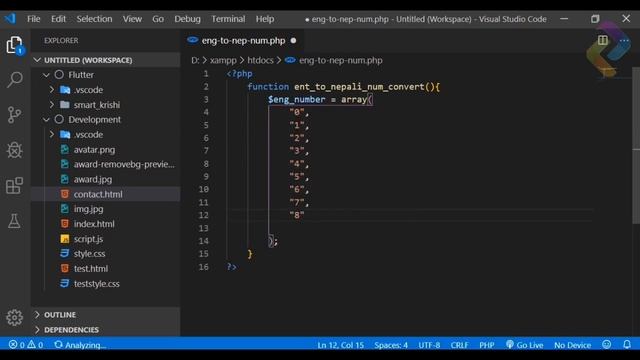Select contact.html in the explorer

[x=105, y=194]
